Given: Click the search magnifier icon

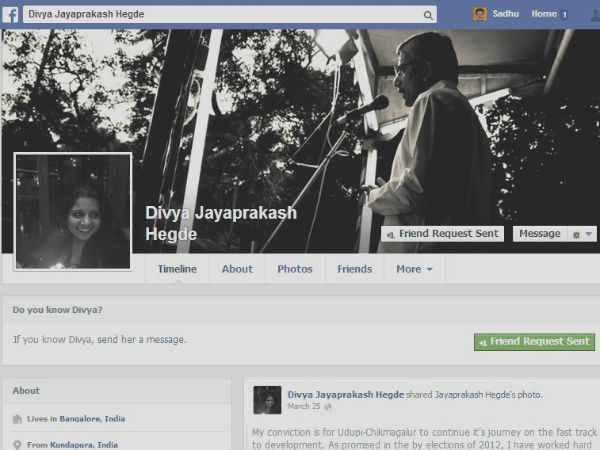Looking at the screenshot, I should coord(429,15).
